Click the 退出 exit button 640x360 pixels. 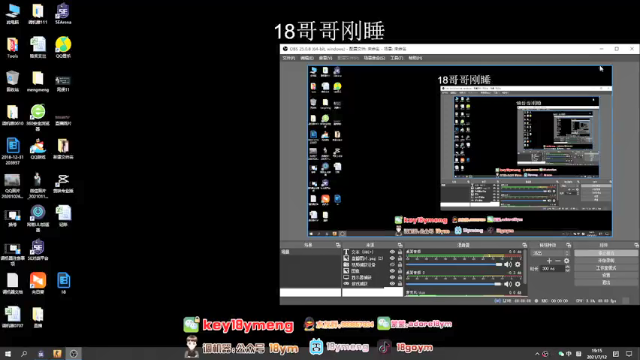pos(606,282)
